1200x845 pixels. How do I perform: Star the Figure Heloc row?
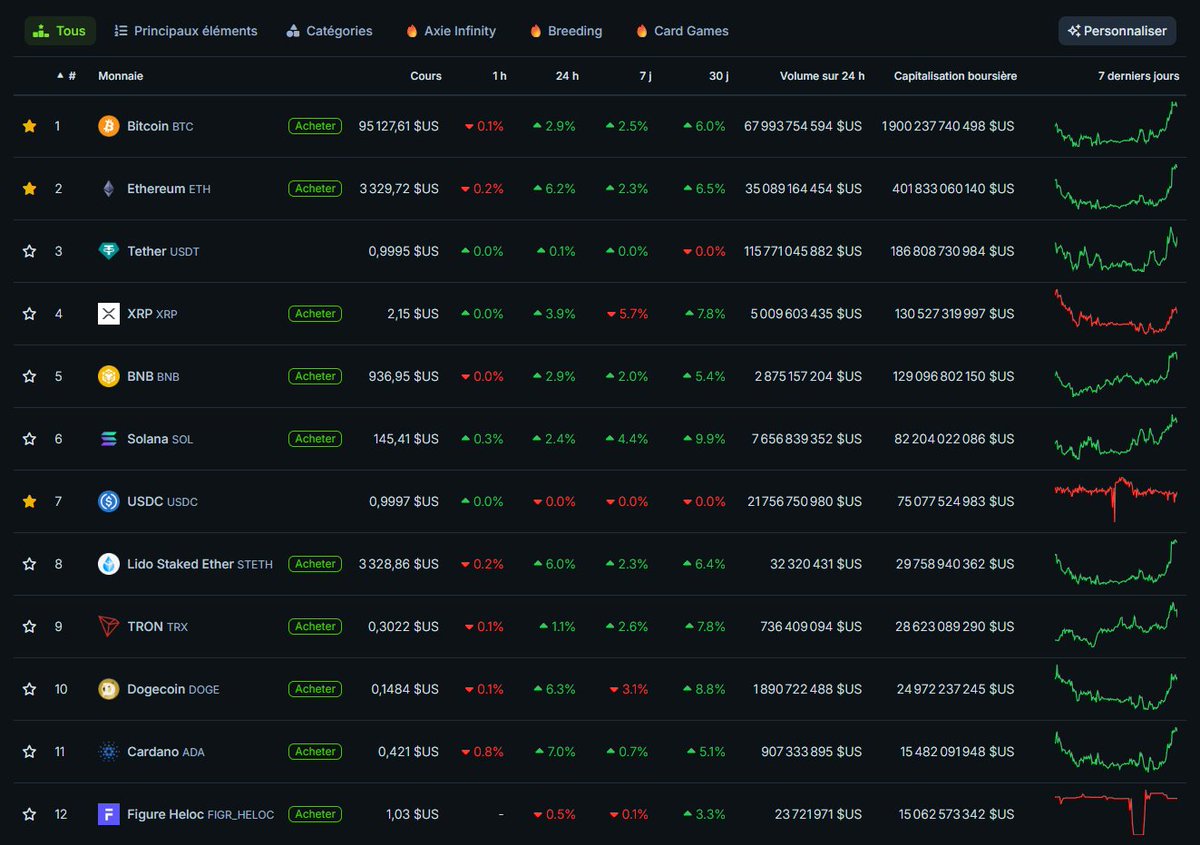29,814
